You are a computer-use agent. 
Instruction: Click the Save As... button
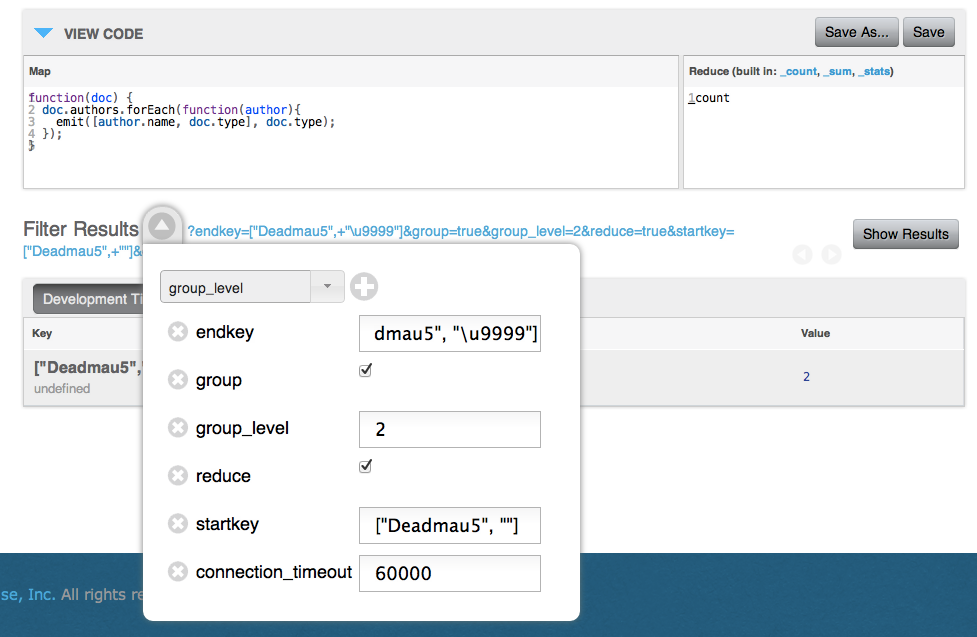[x=856, y=32]
